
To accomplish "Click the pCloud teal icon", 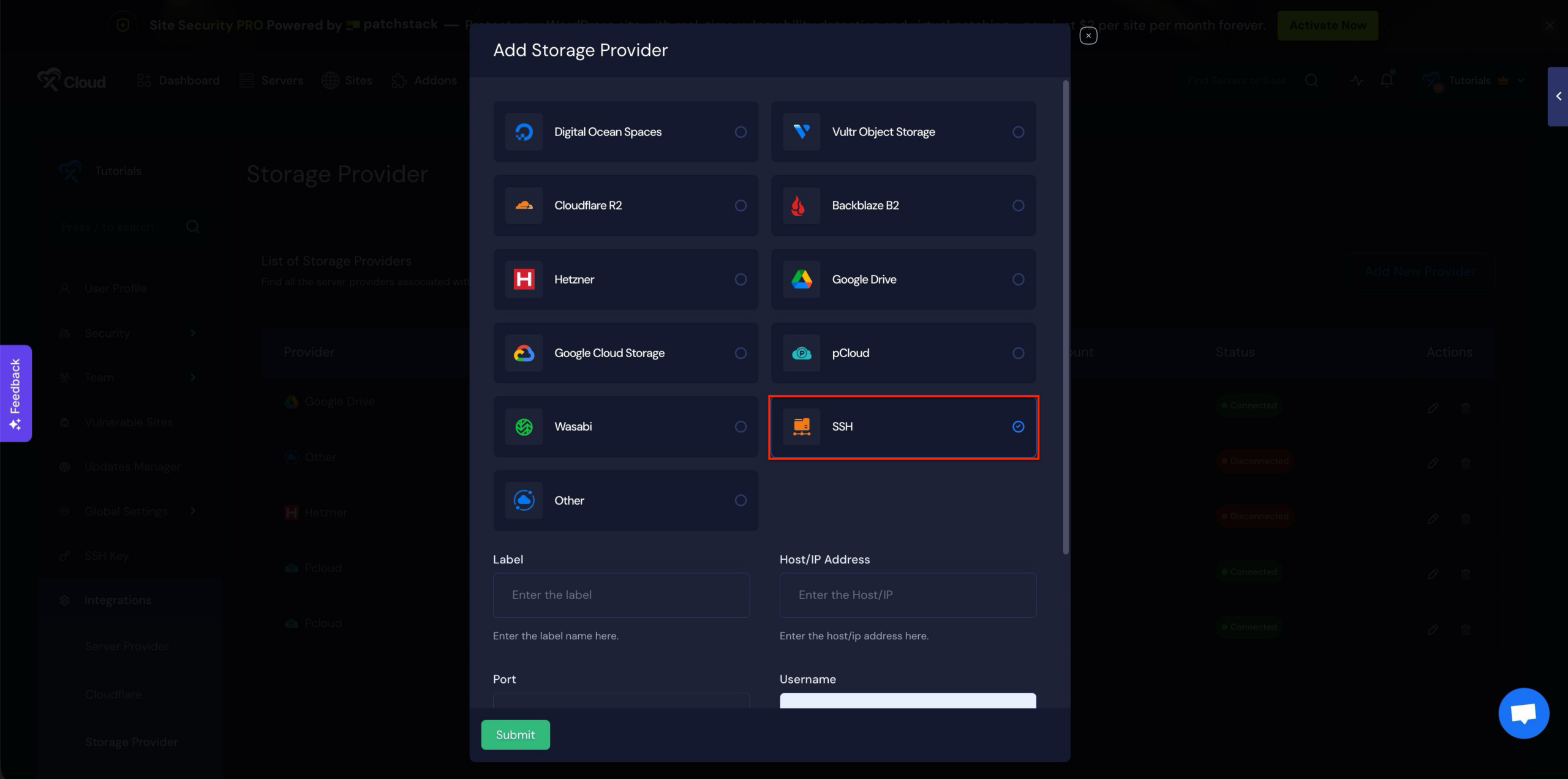I will pos(801,353).
